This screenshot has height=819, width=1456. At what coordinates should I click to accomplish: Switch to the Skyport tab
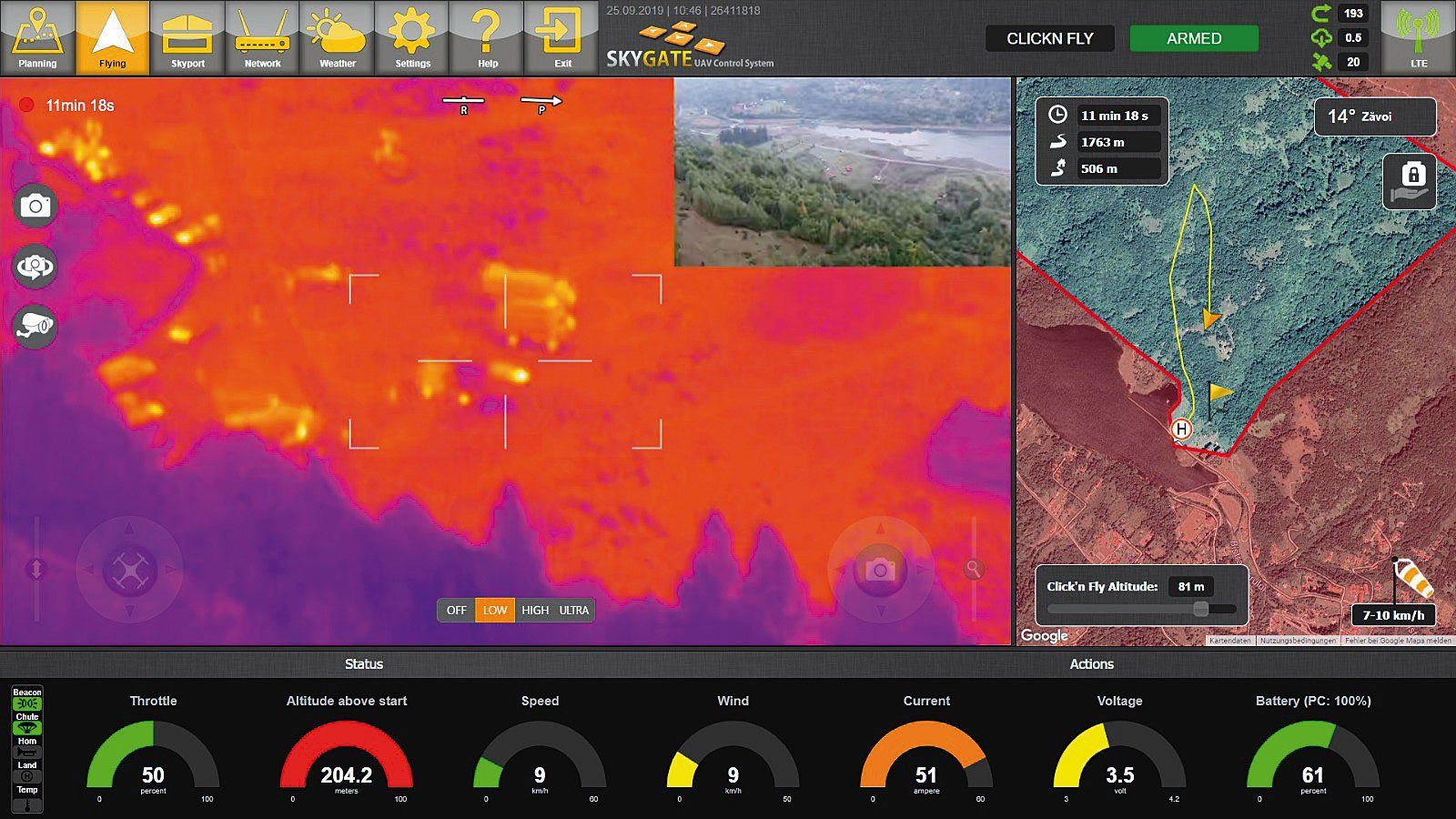click(187, 37)
